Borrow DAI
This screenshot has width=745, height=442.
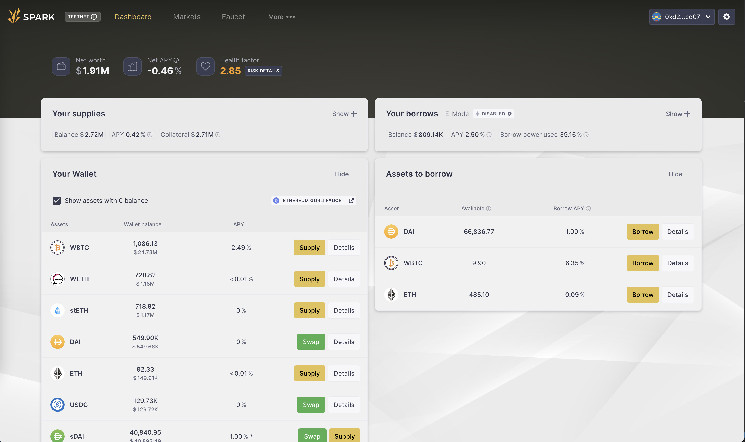click(643, 231)
